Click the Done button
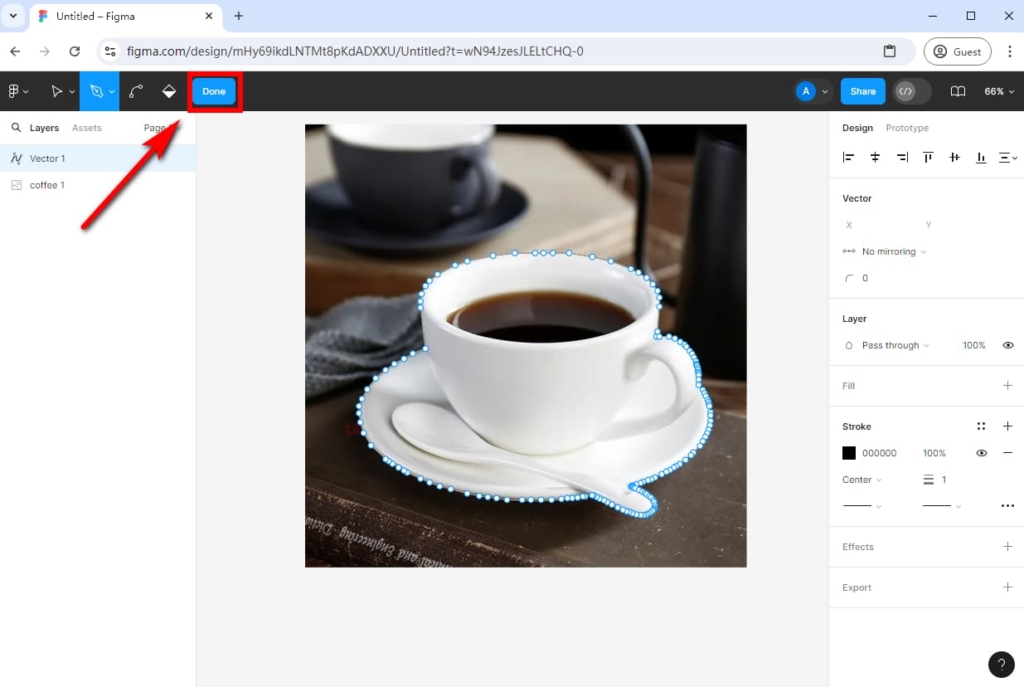This screenshot has width=1024, height=687. (213, 90)
